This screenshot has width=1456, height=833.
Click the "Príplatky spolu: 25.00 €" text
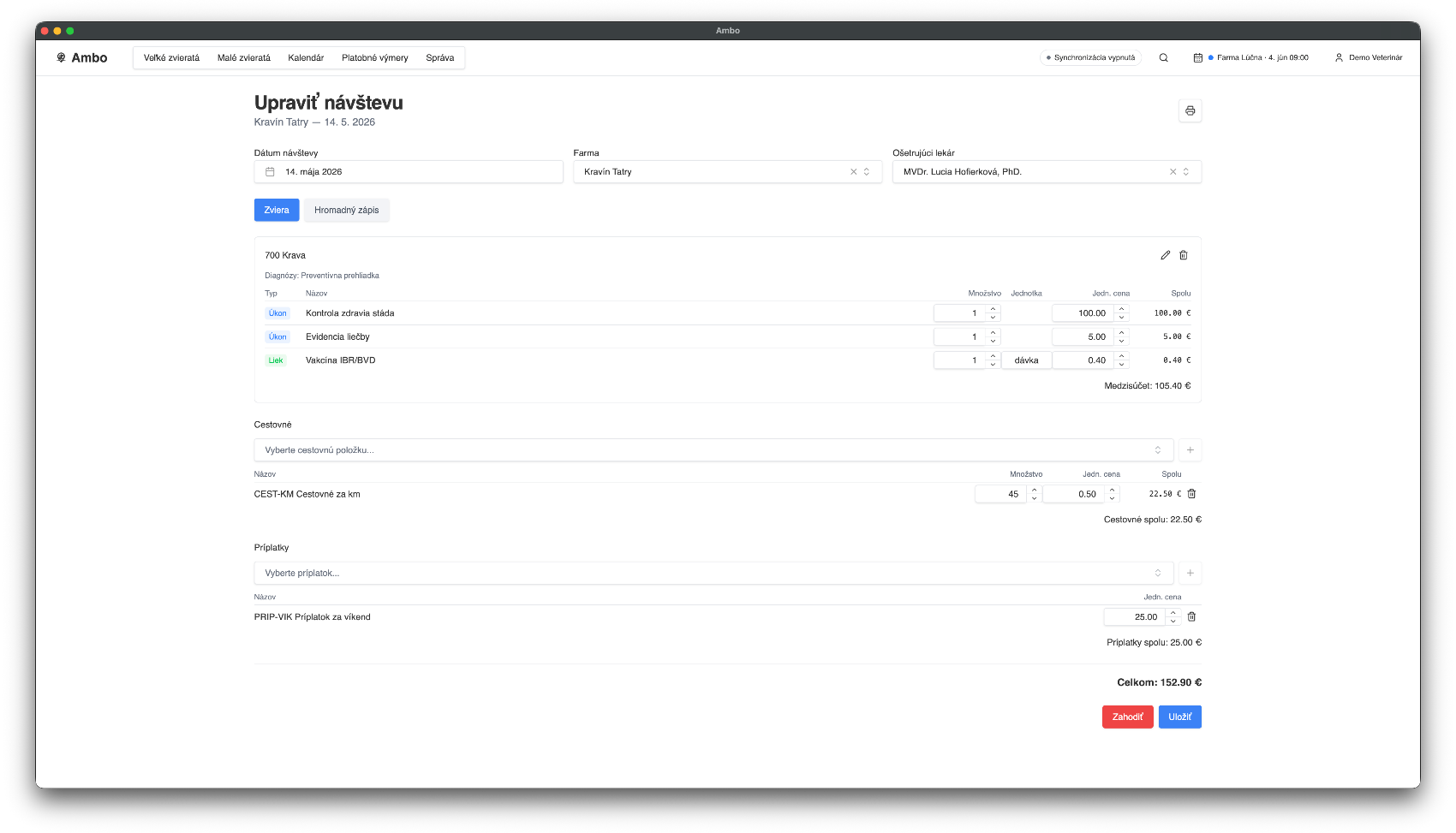pyautogui.click(x=1154, y=642)
